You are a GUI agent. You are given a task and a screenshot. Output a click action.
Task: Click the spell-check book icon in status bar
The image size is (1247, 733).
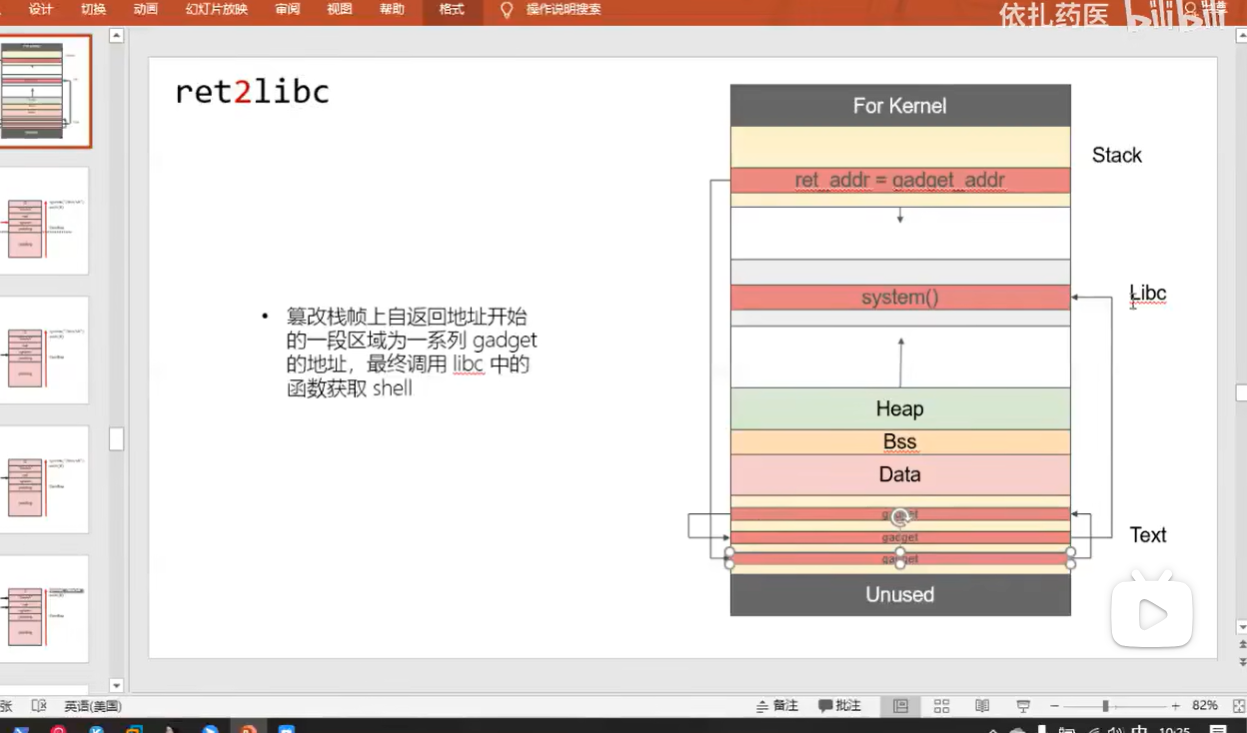[x=39, y=706]
